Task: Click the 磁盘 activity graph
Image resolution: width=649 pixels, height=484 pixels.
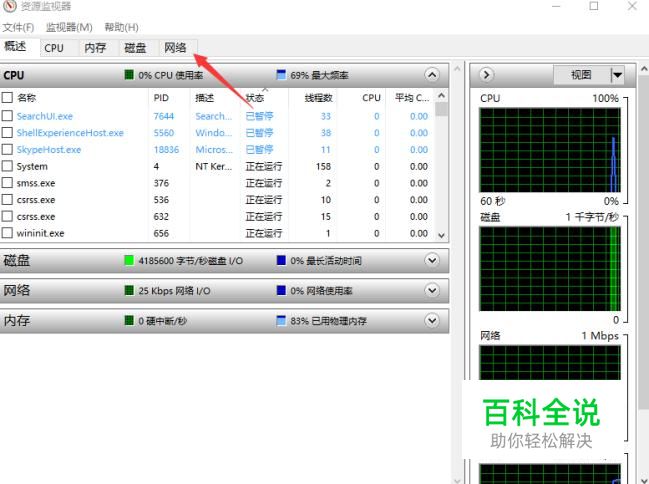Action: 550,269
